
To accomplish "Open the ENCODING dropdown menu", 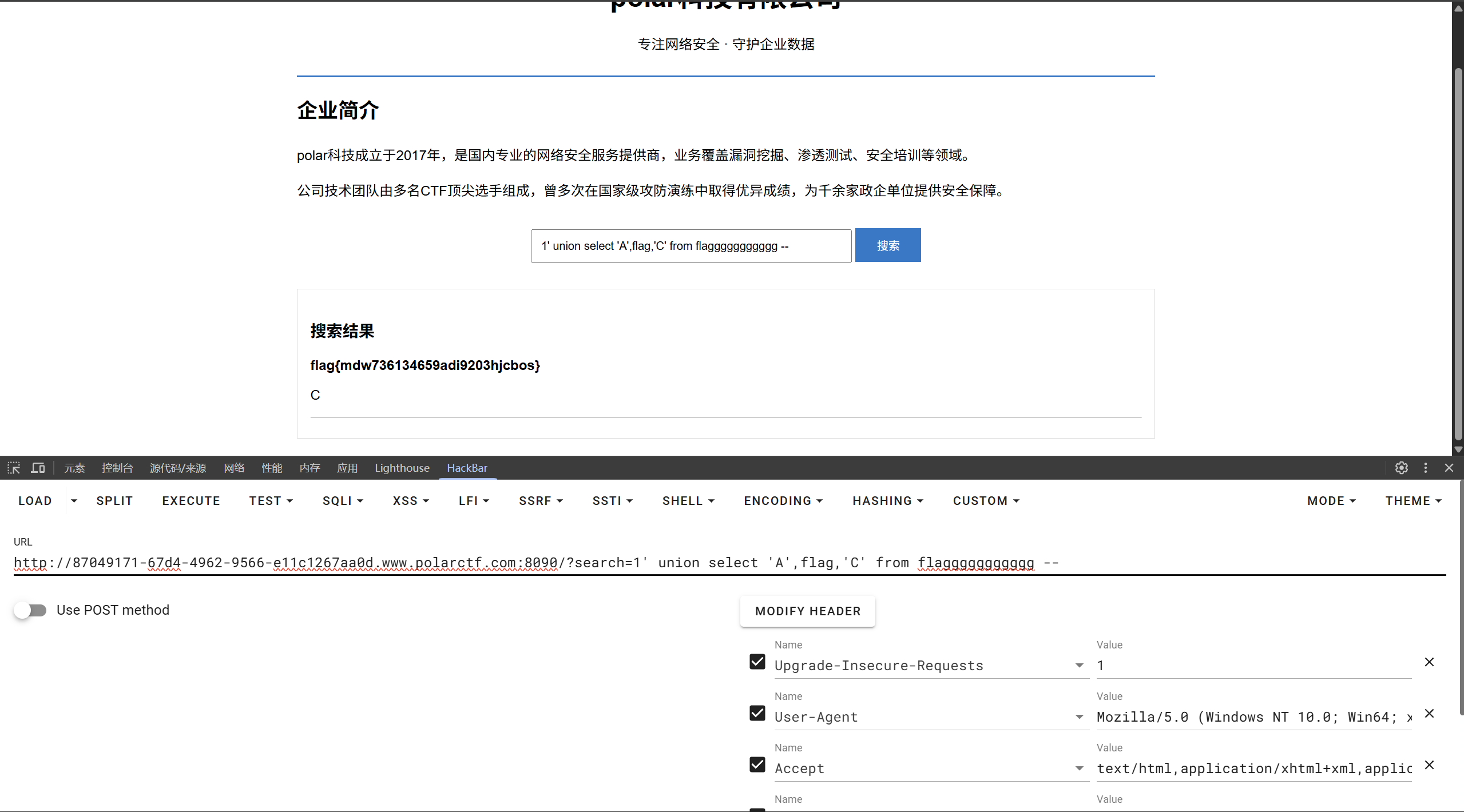I will pos(783,501).
